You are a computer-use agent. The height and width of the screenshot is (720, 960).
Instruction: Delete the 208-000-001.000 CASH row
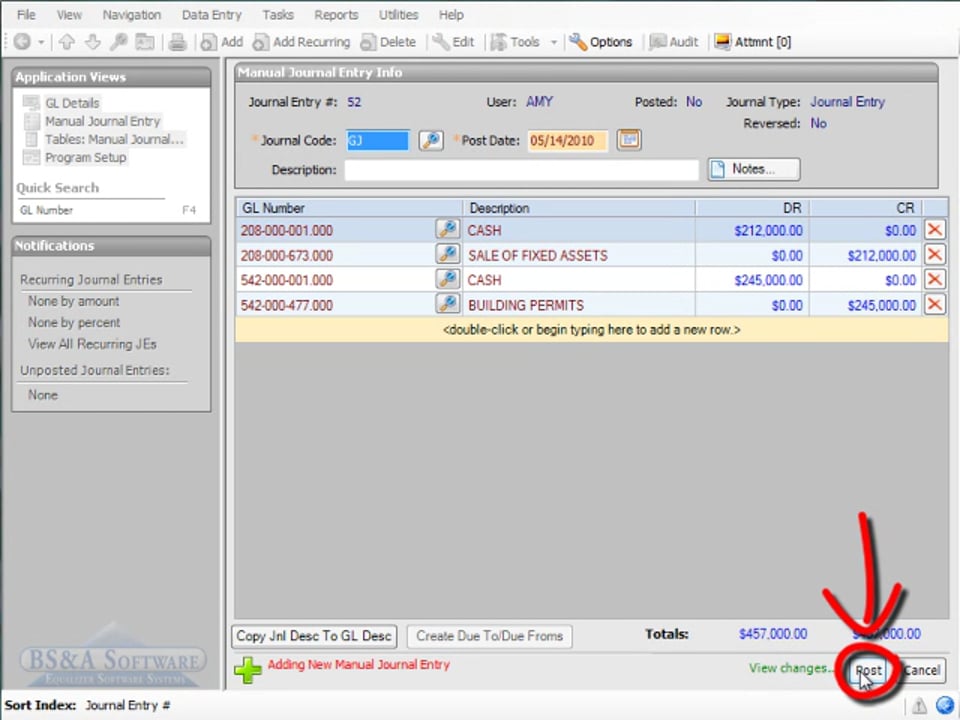[x=934, y=230]
